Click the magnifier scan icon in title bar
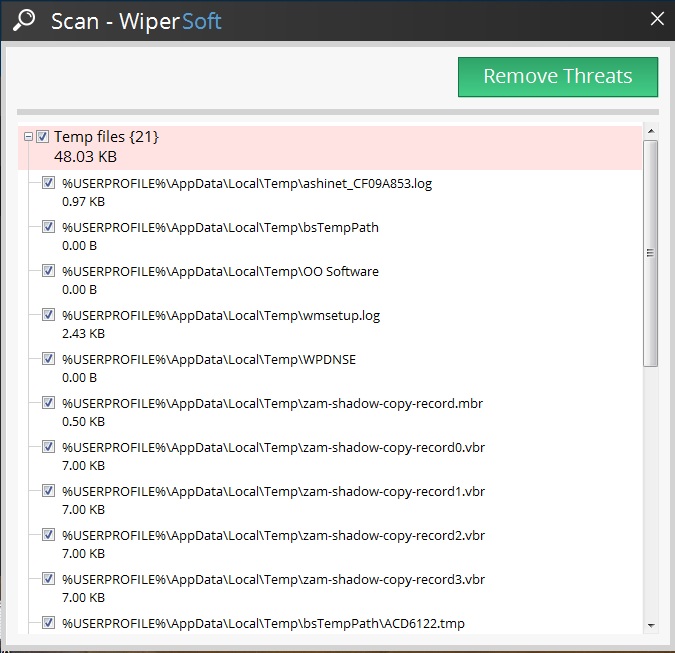The width and height of the screenshot is (675, 653). click(24, 20)
